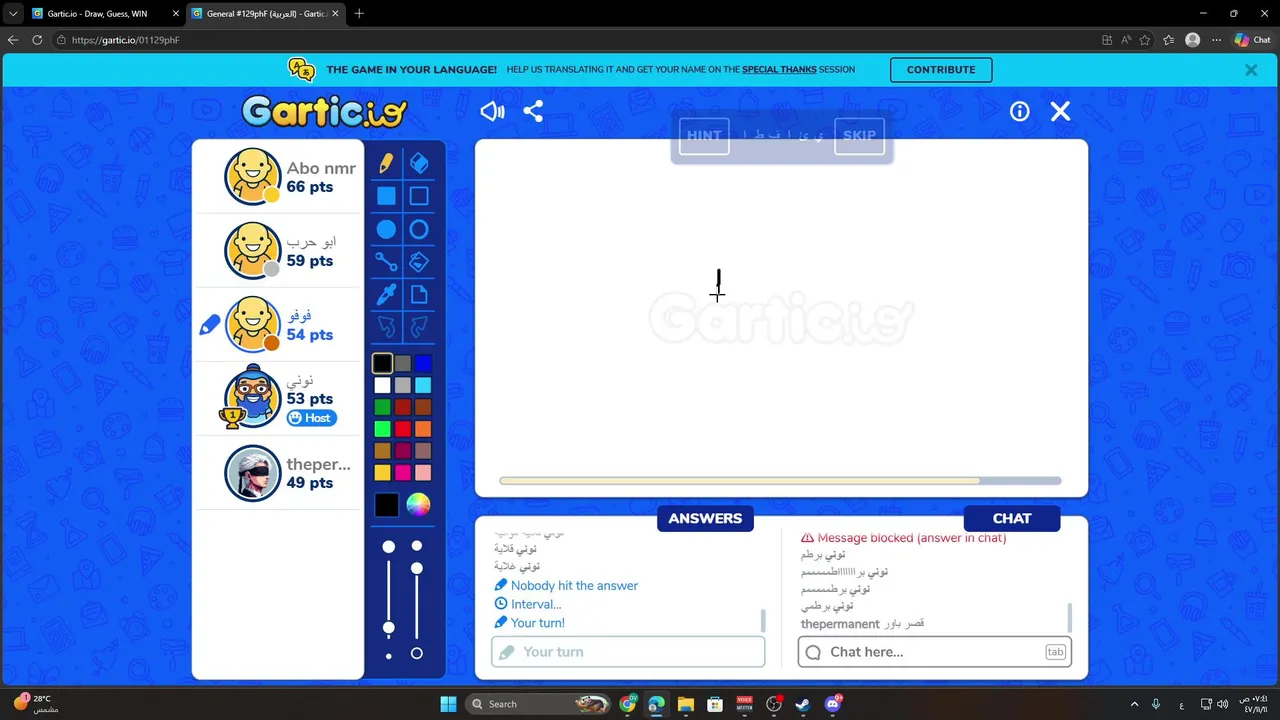Pick the bright green color swatch
1280x720 pixels.
(382, 429)
